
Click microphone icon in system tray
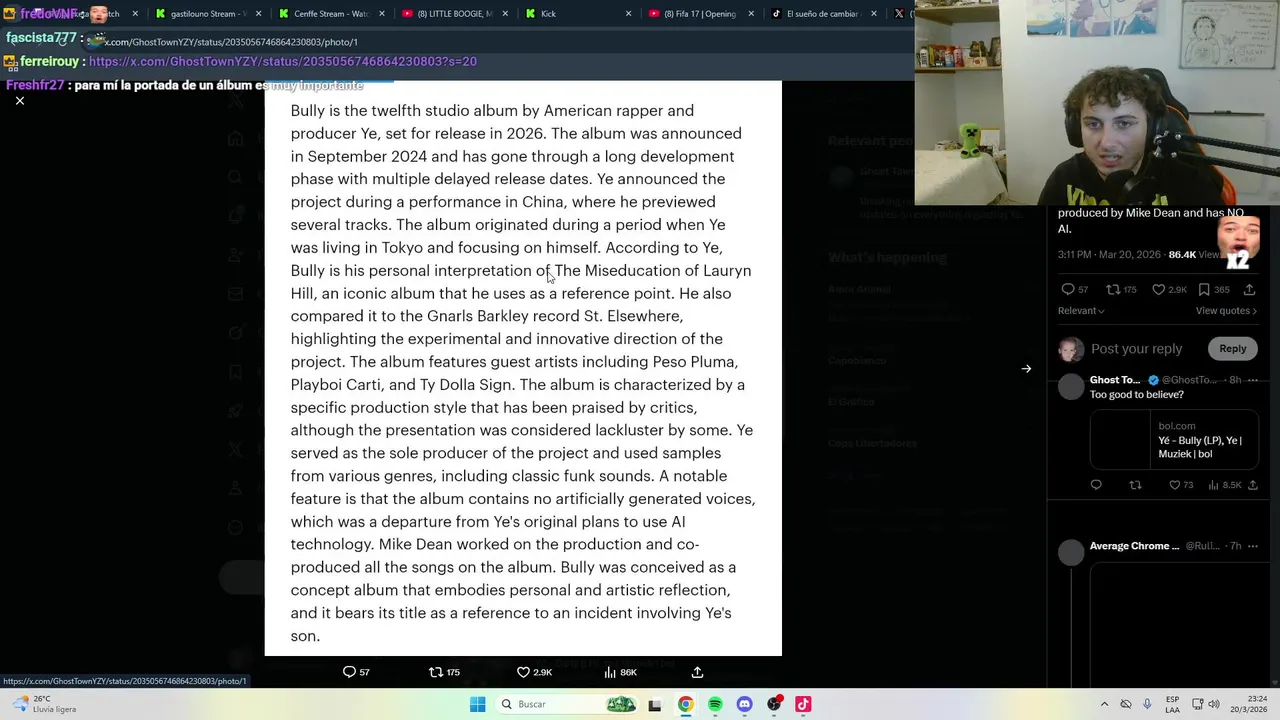(1147, 704)
